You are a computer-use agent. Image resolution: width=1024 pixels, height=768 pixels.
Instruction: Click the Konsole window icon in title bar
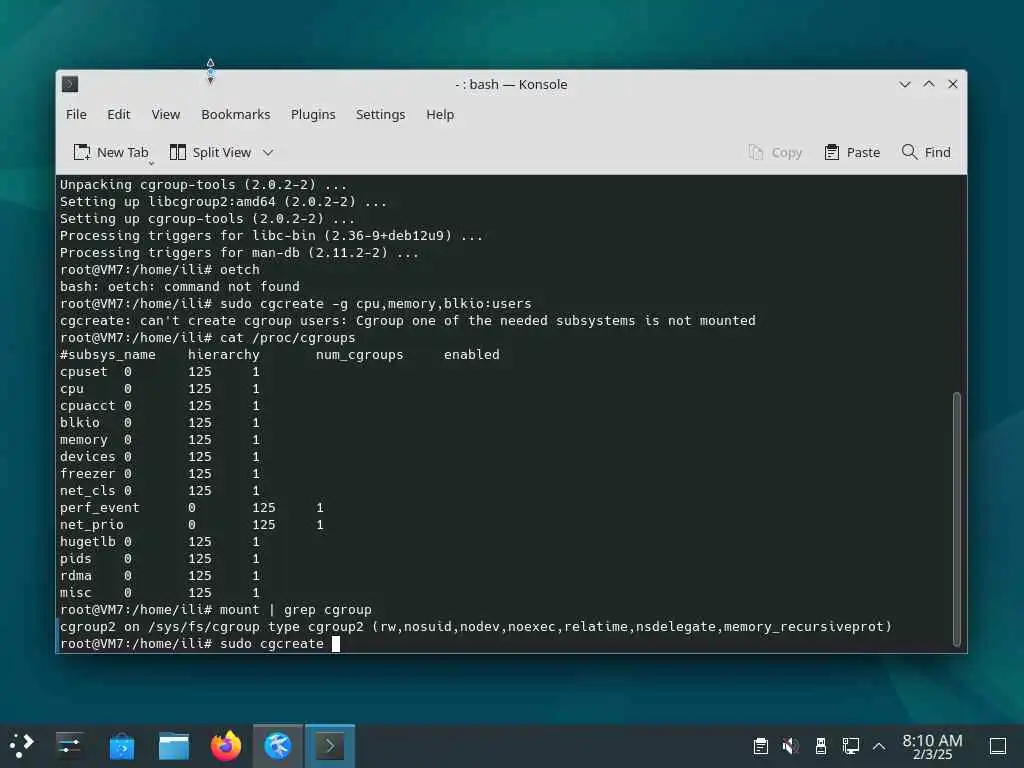(70, 84)
